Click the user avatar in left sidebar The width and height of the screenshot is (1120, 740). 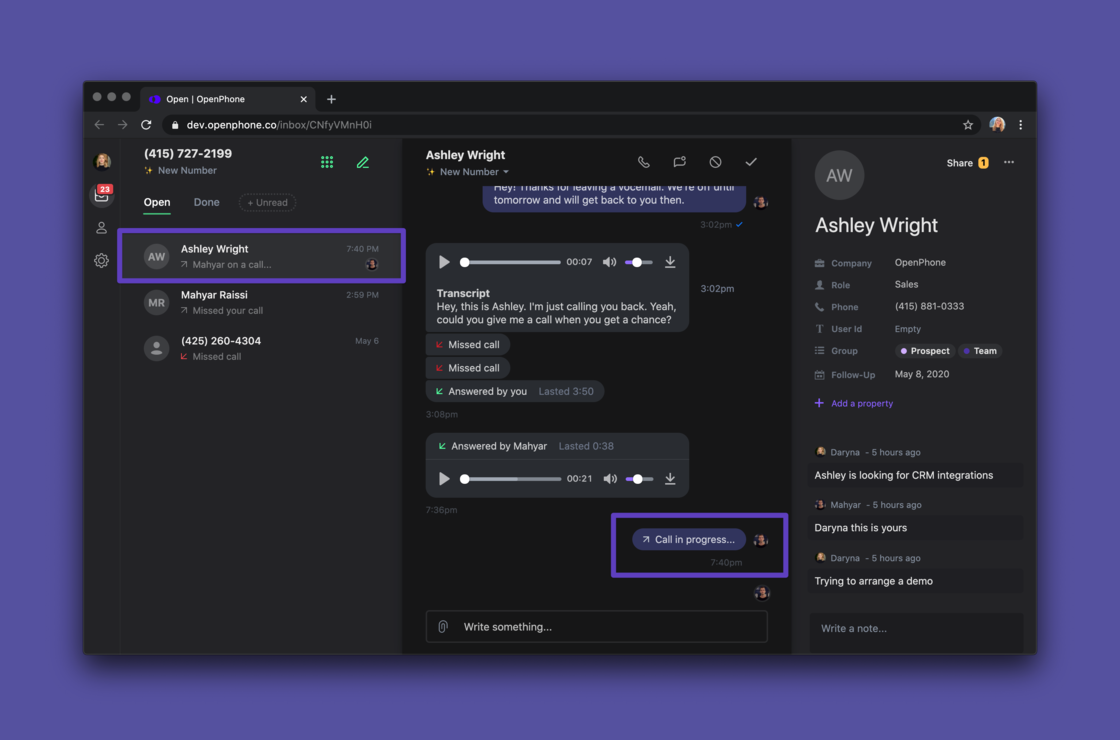pyautogui.click(x=102, y=161)
